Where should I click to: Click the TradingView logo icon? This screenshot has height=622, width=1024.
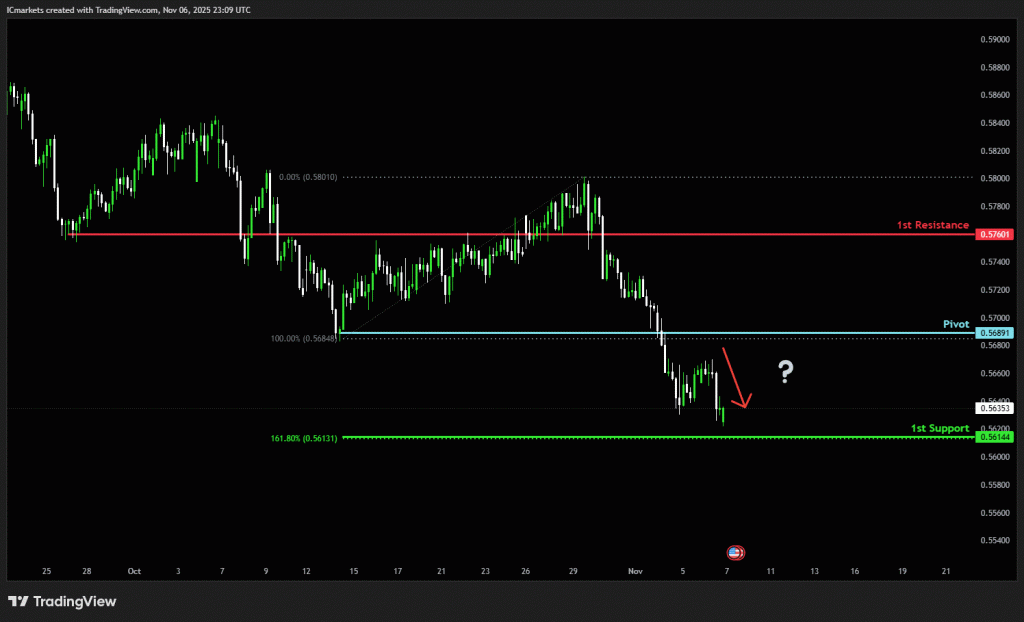coord(18,601)
